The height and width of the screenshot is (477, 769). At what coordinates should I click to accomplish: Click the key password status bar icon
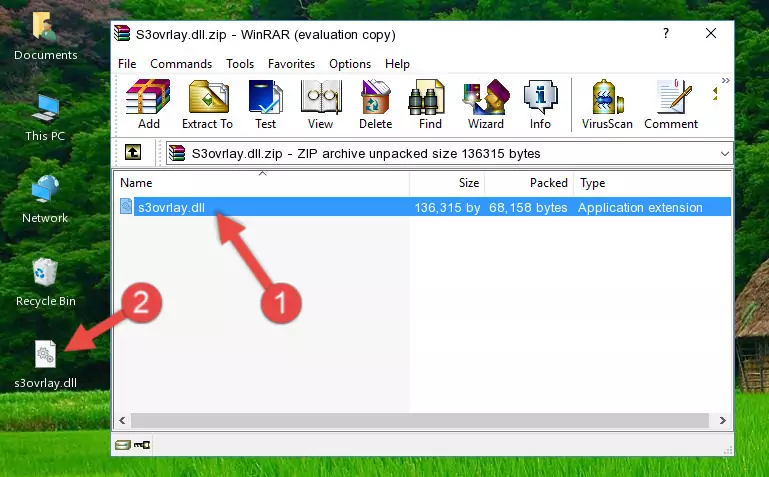tap(142, 445)
